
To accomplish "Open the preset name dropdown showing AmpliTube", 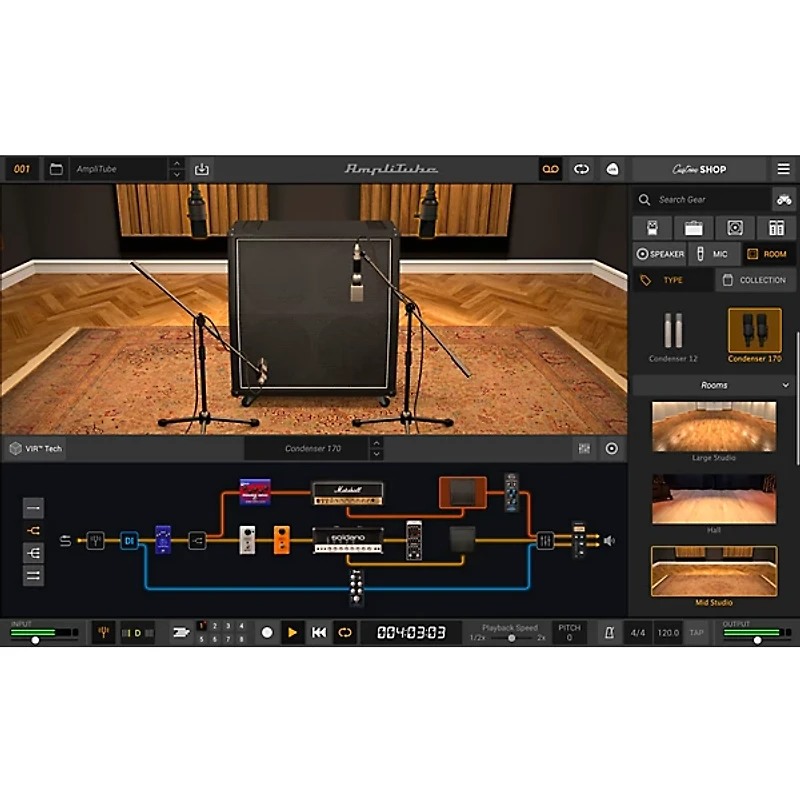I will 120,168.
